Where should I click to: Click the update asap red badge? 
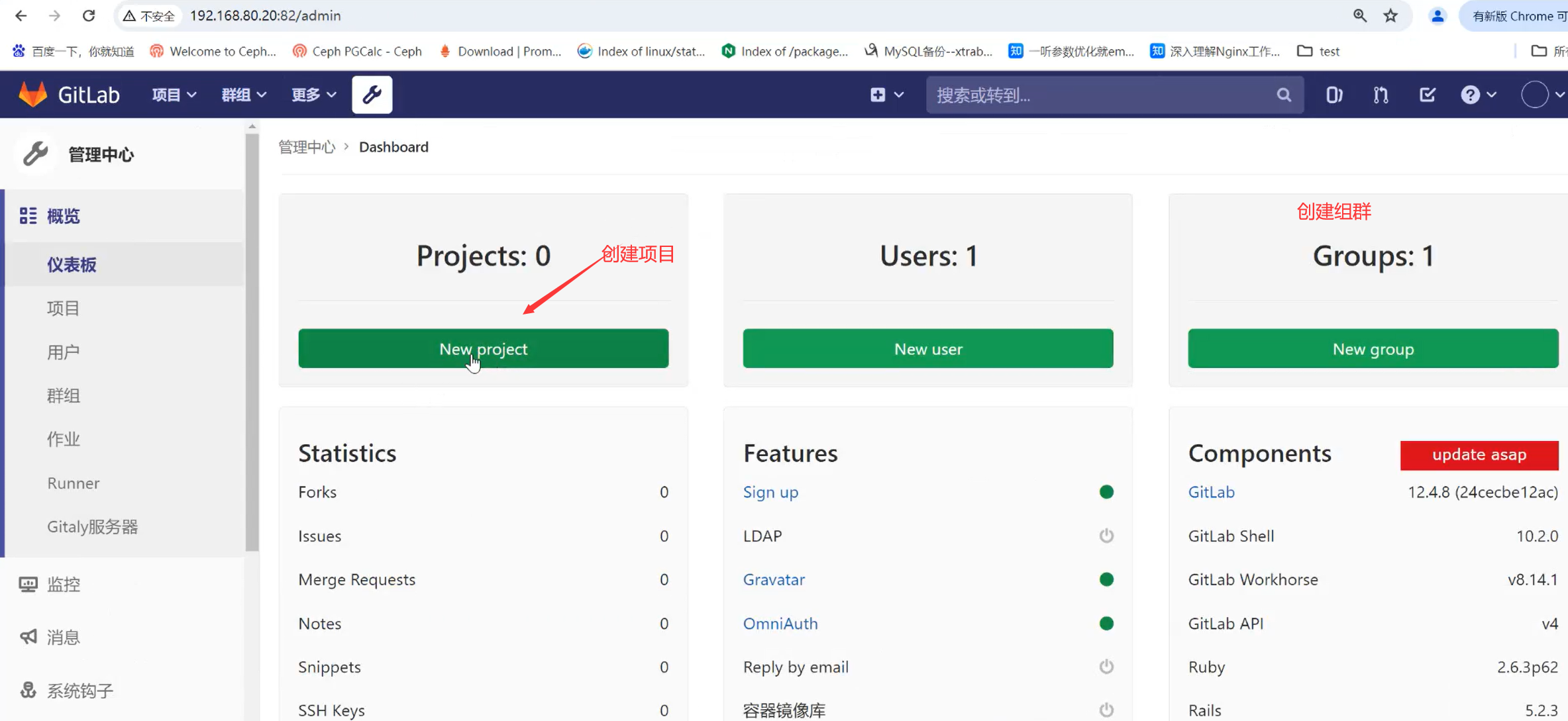tap(1479, 455)
